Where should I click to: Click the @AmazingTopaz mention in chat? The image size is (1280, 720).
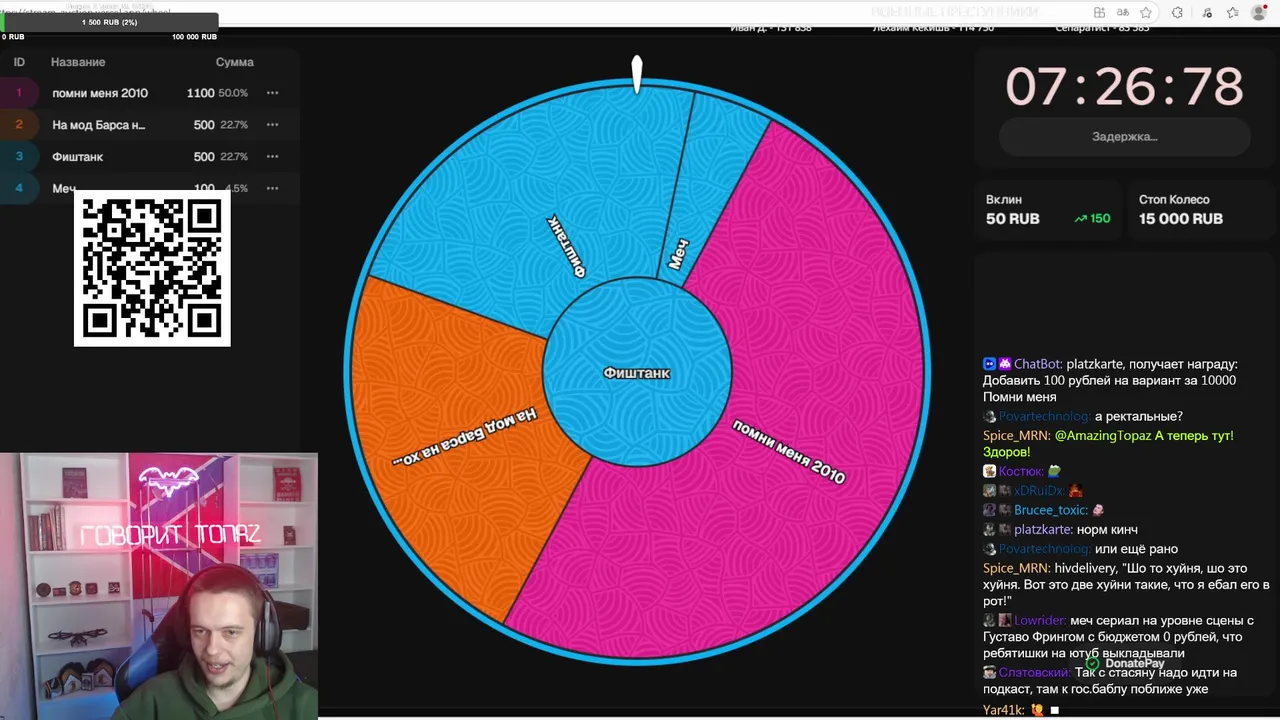click(x=1103, y=436)
